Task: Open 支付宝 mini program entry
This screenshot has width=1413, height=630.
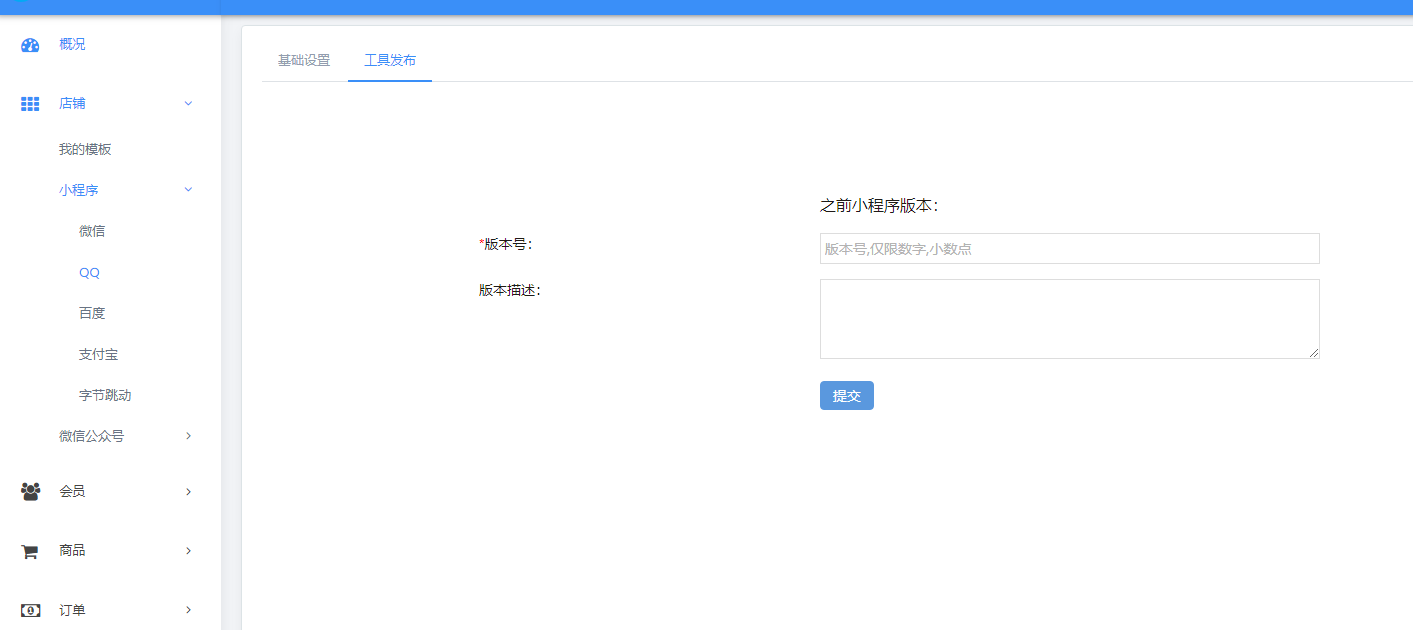Action: click(x=99, y=354)
